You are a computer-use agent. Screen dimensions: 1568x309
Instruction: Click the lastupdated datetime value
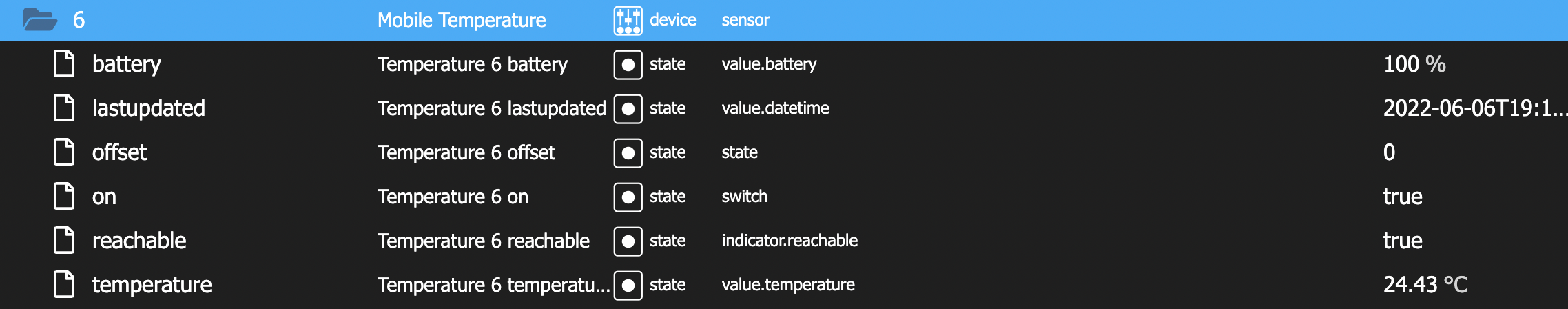(x=1474, y=108)
